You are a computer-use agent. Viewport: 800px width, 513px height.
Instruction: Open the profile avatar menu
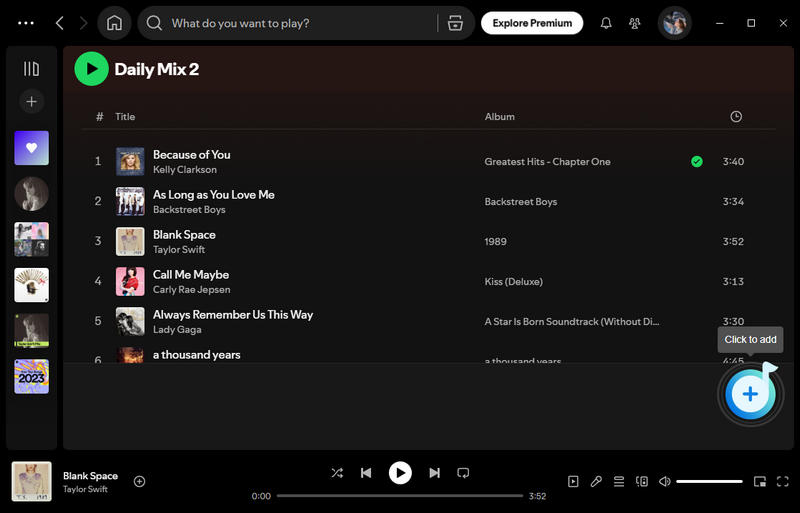pyautogui.click(x=674, y=23)
